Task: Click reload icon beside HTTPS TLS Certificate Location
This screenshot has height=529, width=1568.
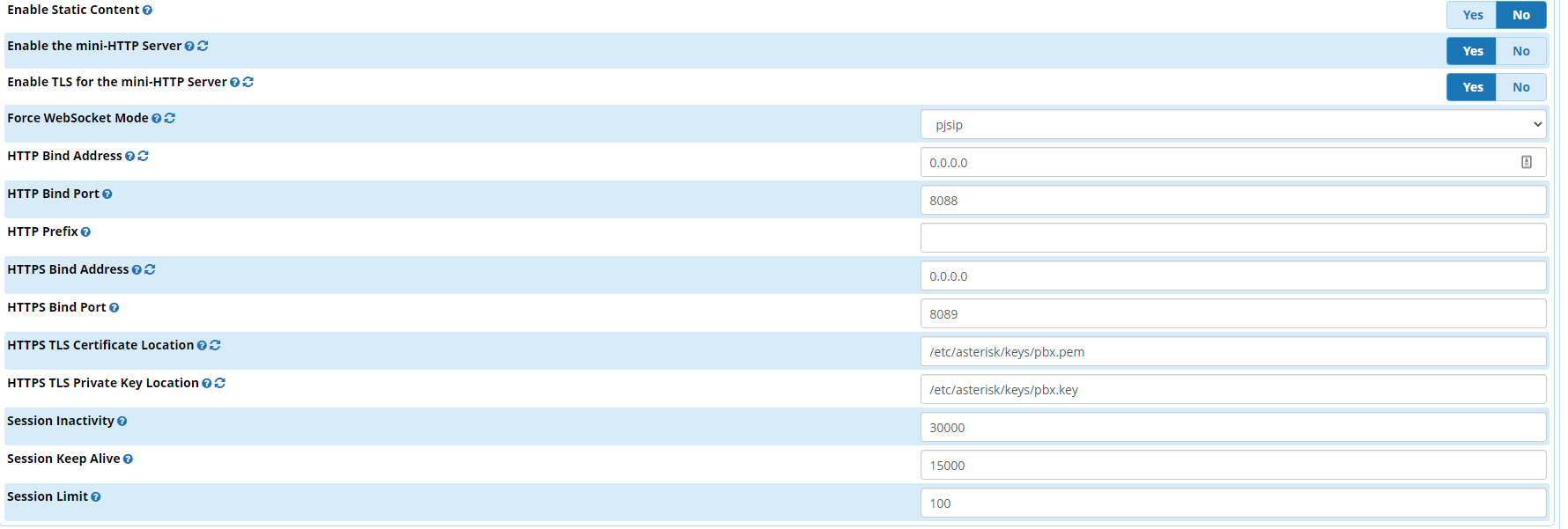Action: (215, 345)
